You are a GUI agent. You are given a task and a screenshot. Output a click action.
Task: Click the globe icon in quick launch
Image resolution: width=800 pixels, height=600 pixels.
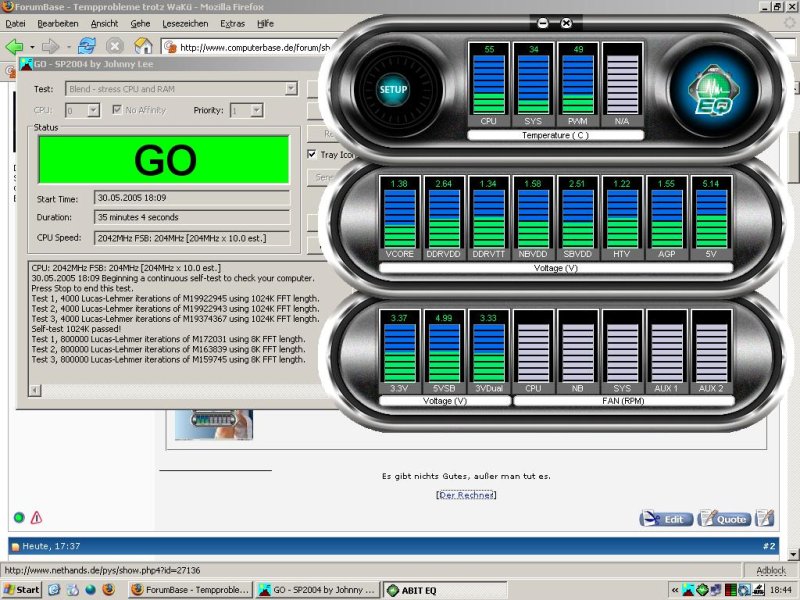(x=90, y=590)
